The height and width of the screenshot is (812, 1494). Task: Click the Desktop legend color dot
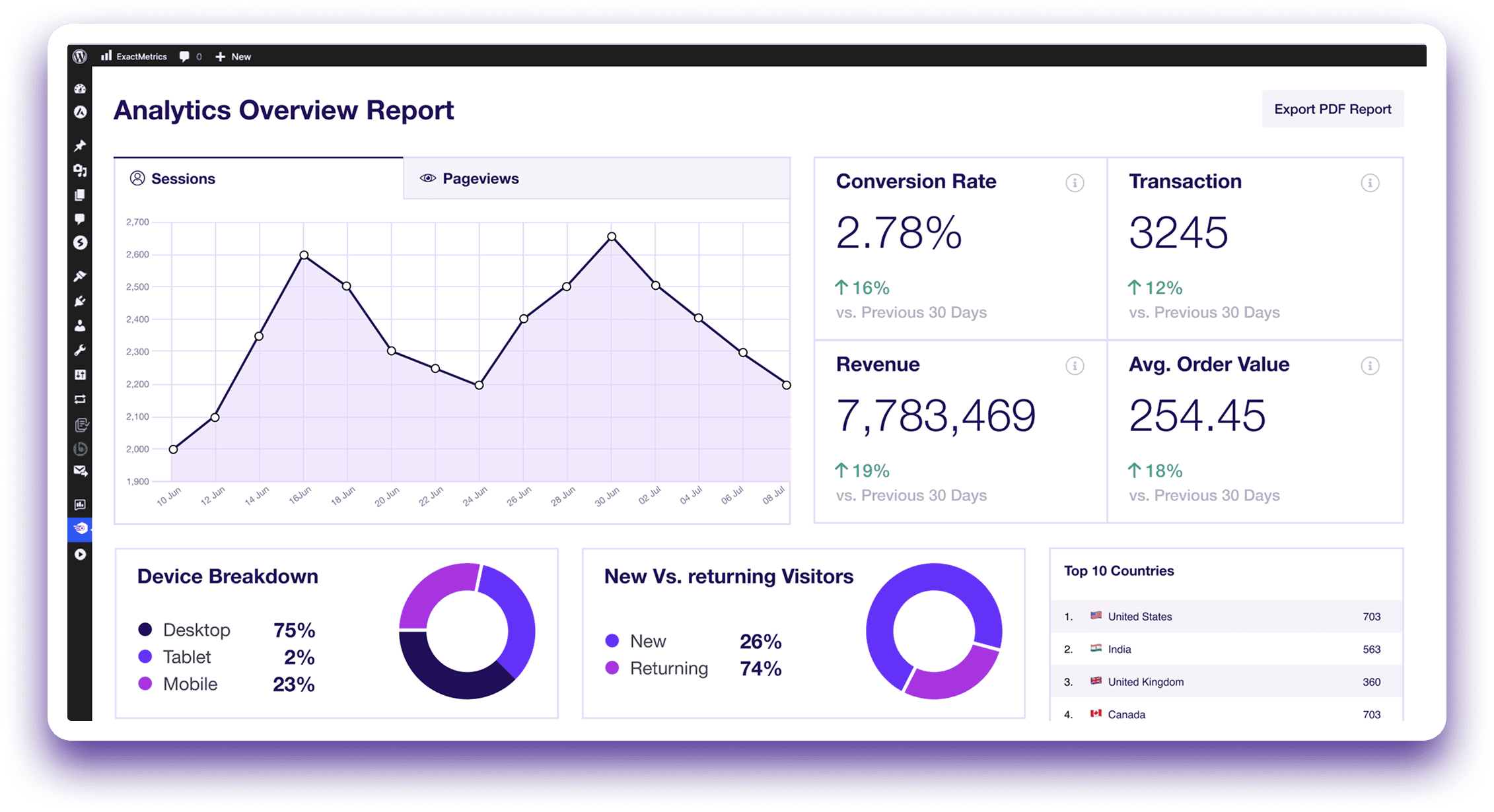145,629
